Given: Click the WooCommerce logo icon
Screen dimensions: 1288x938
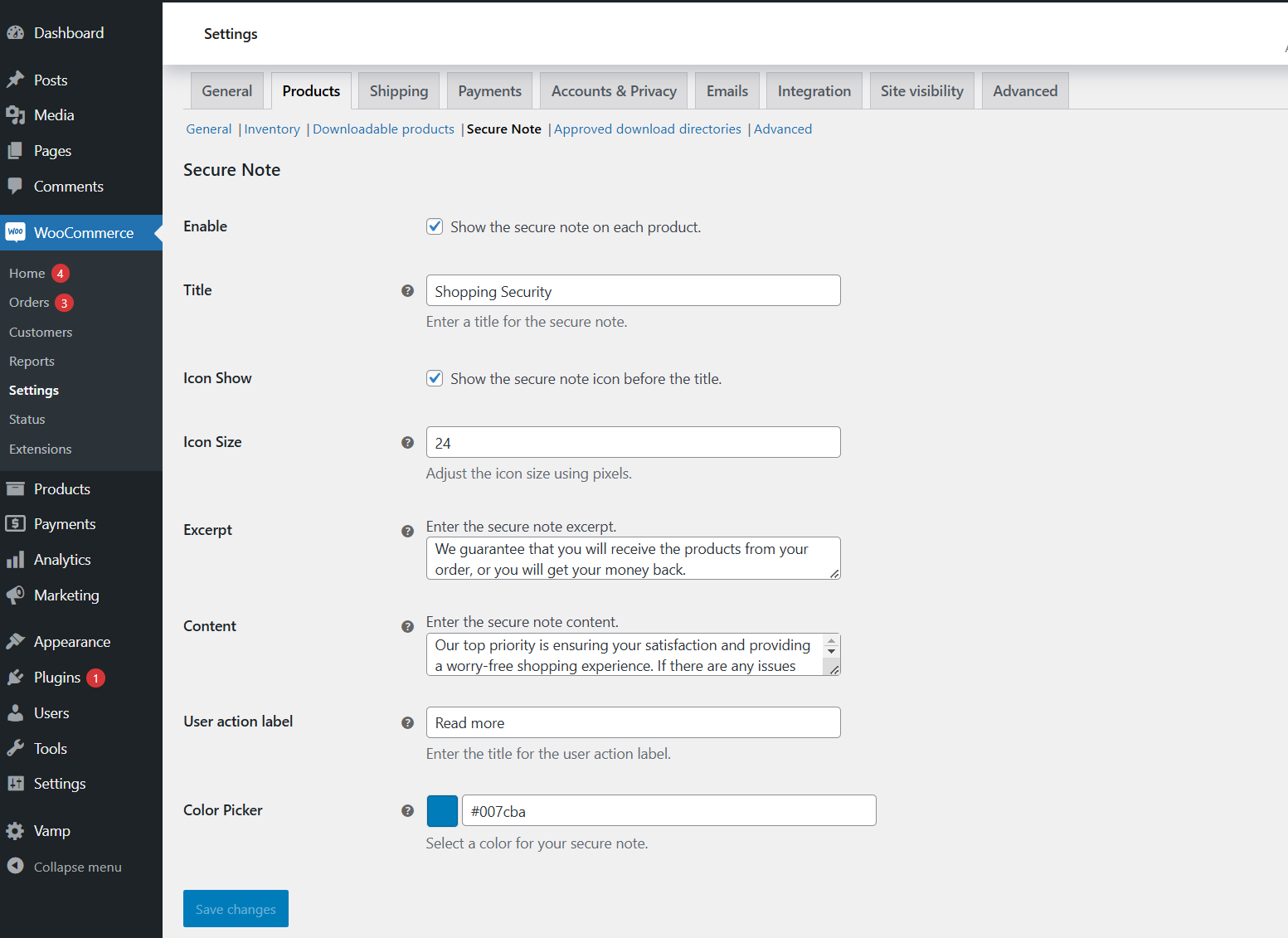Looking at the screenshot, I should (15, 232).
